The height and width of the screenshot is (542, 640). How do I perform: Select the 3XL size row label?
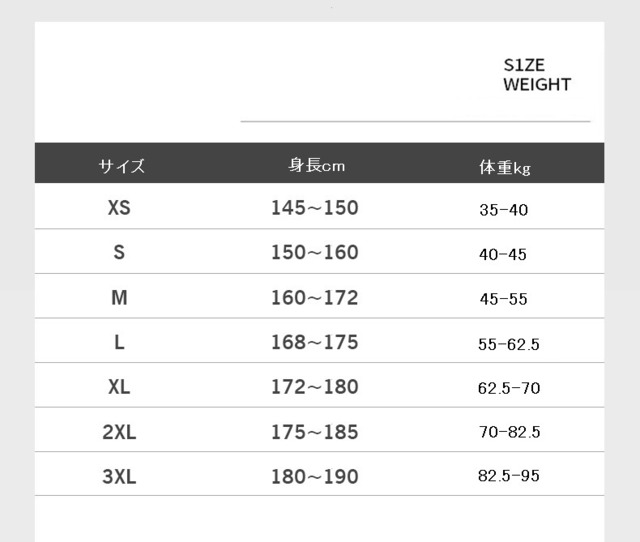[x=119, y=476]
